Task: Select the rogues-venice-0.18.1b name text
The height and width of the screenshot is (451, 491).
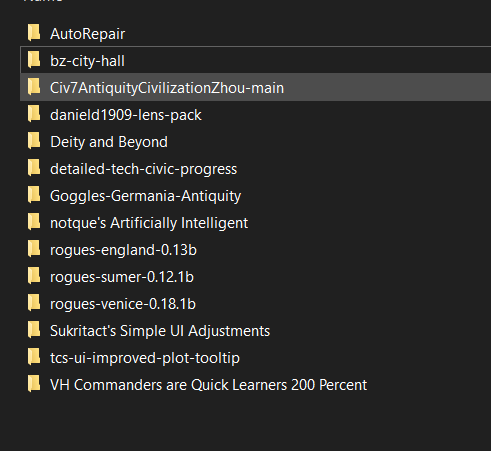Action: tap(123, 304)
